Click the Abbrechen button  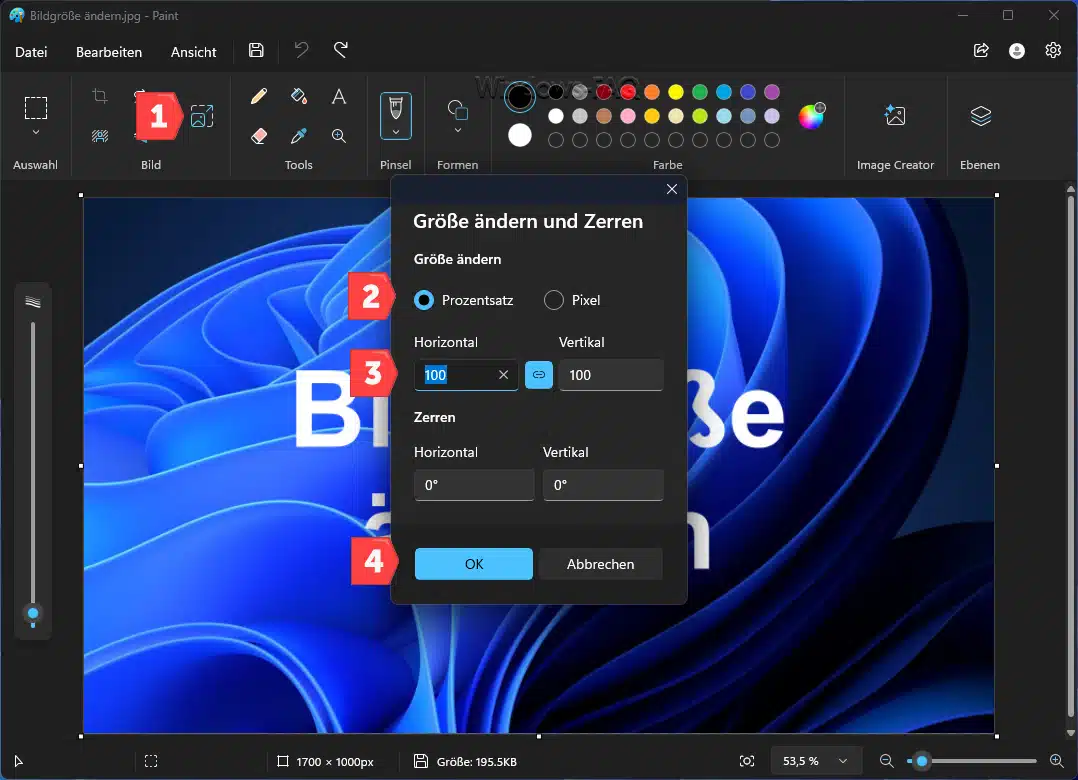click(600, 564)
